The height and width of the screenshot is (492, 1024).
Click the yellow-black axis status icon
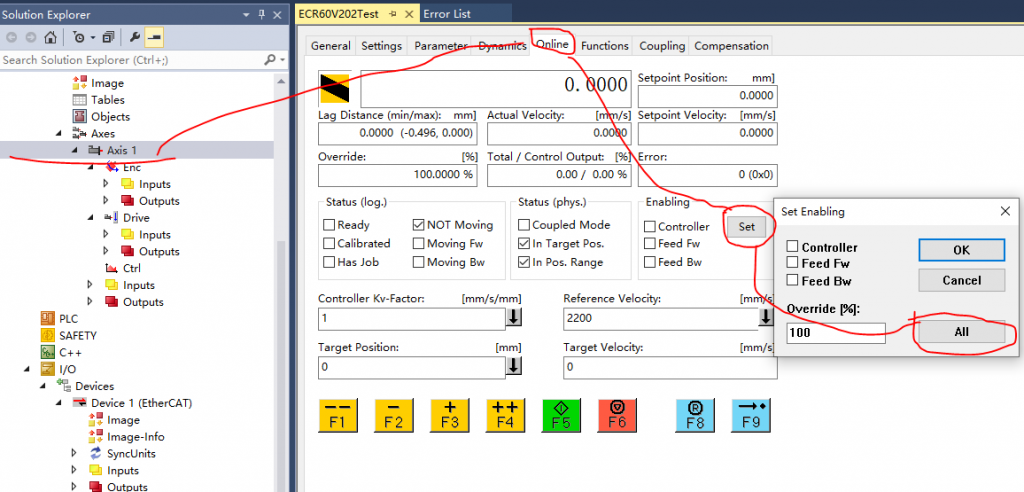(334, 89)
